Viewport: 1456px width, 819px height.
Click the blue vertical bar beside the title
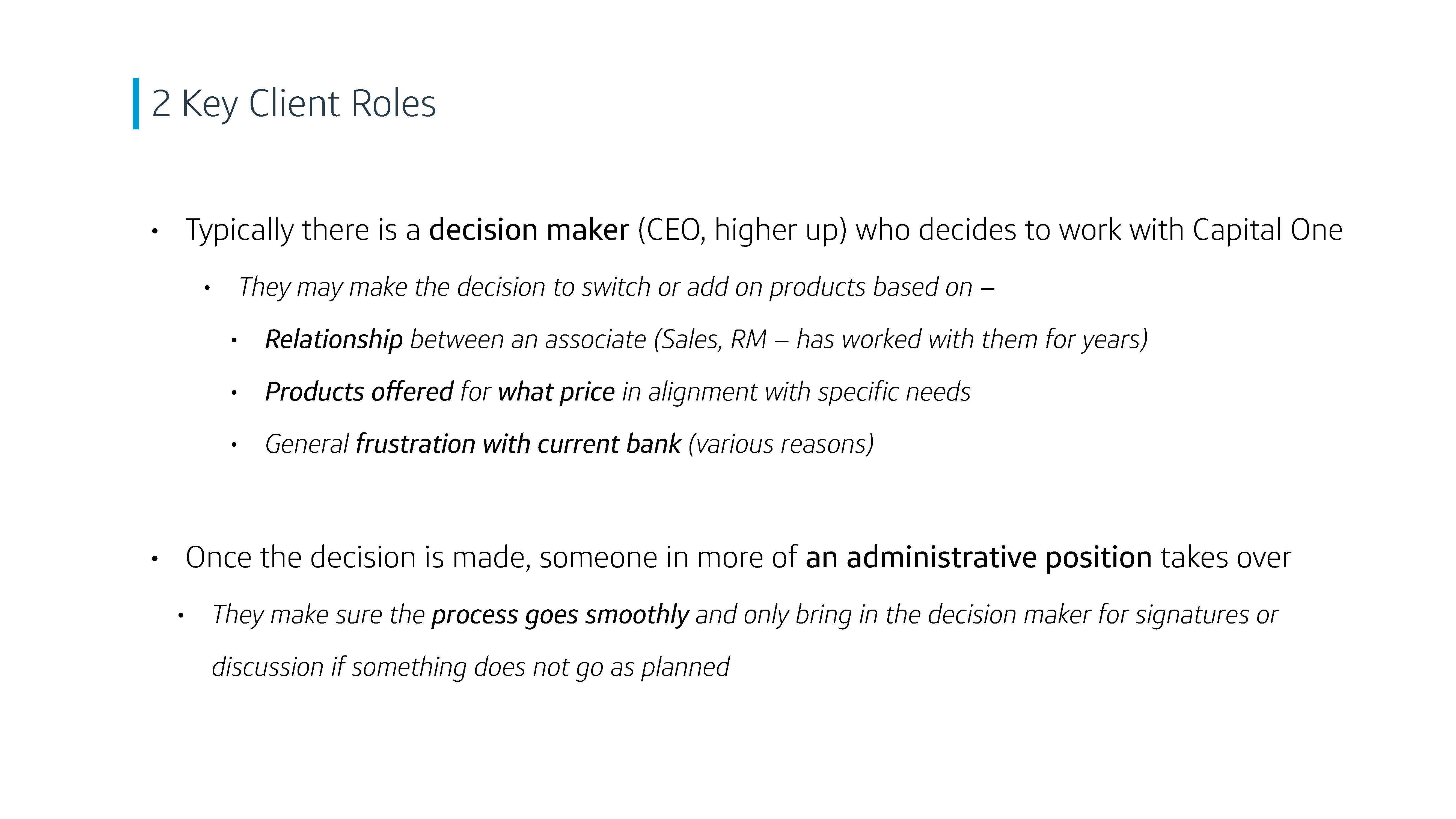(x=136, y=103)
